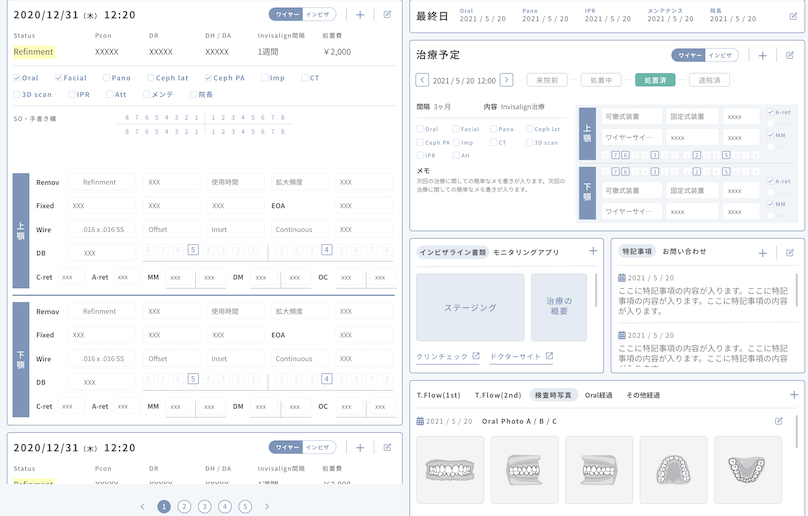Uncheck the Ceph PA checkbox in the top record

pos(208,77)
